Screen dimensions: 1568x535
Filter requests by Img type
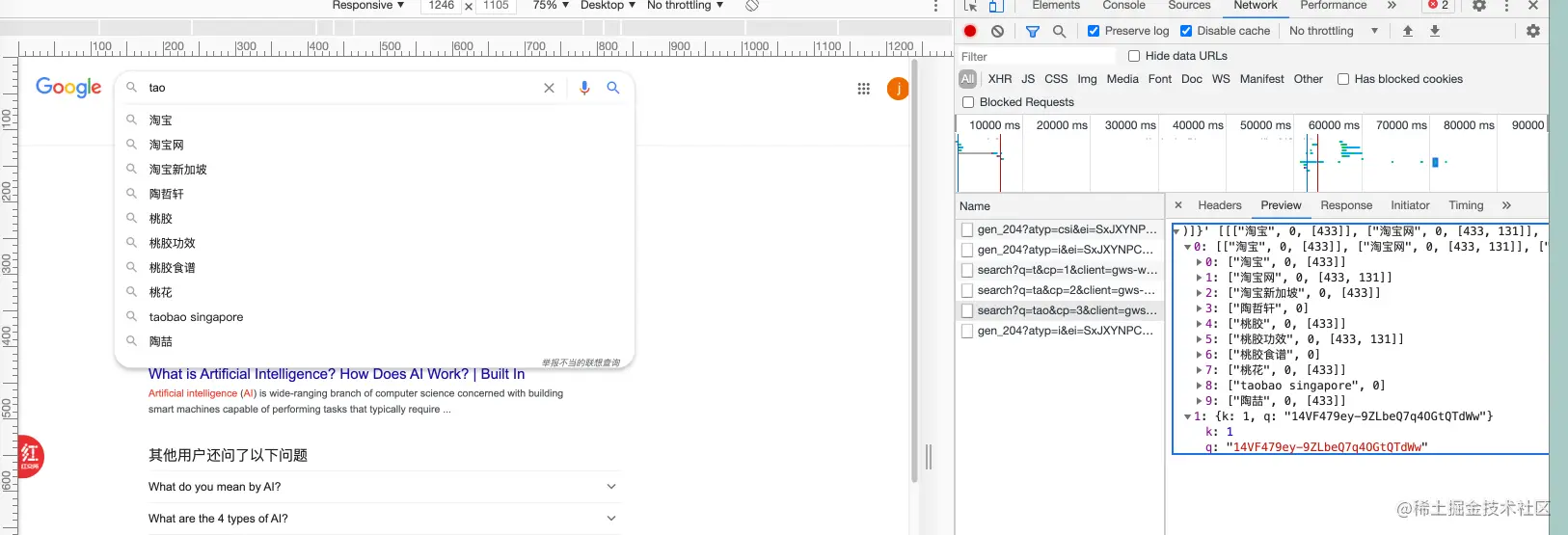pyautogui.click(x=1087, y=79)
